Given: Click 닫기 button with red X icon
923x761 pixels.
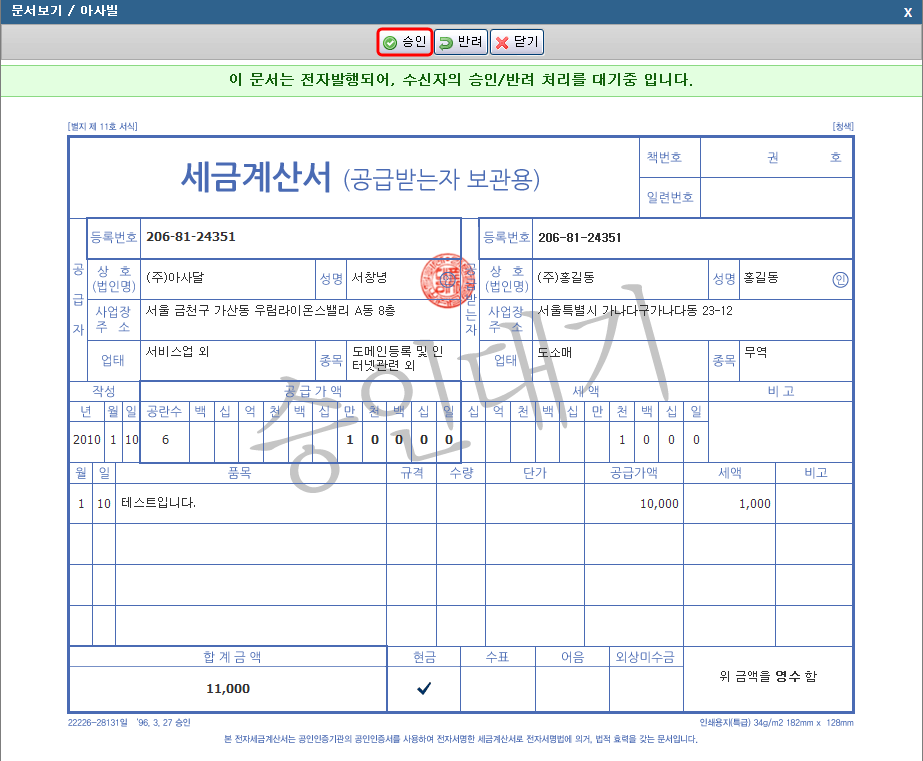Looking at the screenshot, I should (x=517, y=42).
